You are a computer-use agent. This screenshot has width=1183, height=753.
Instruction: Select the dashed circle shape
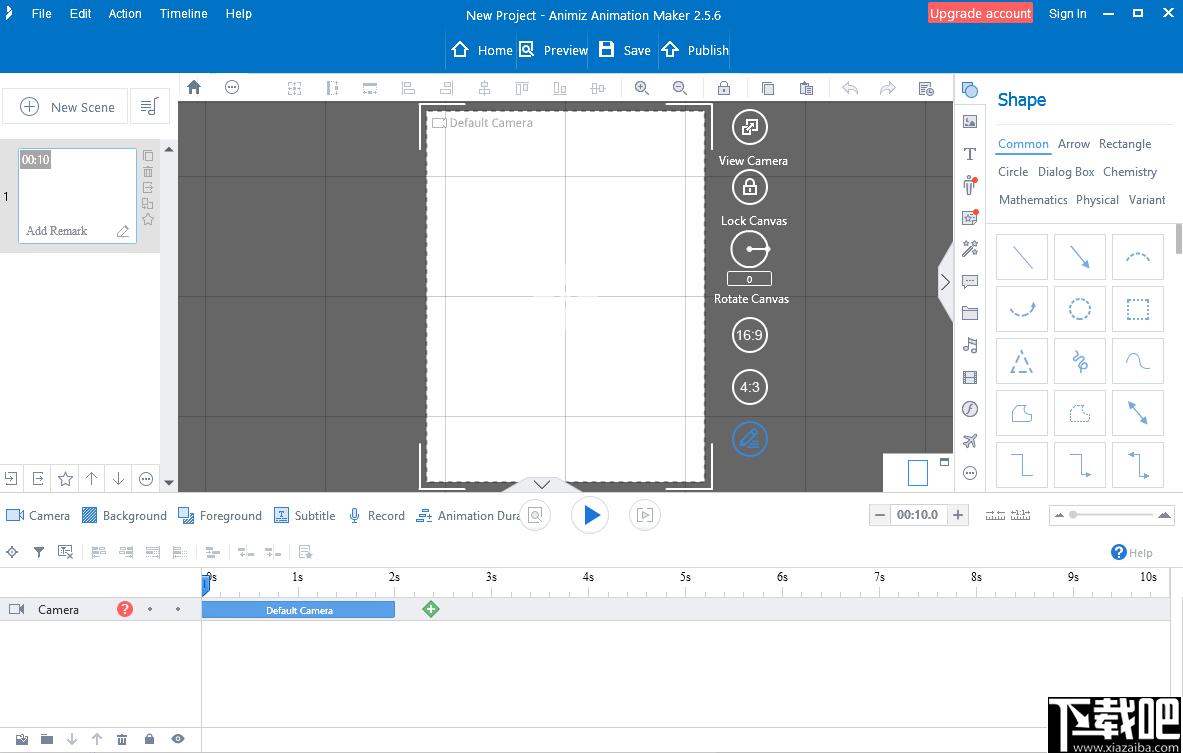point(1080,309)
